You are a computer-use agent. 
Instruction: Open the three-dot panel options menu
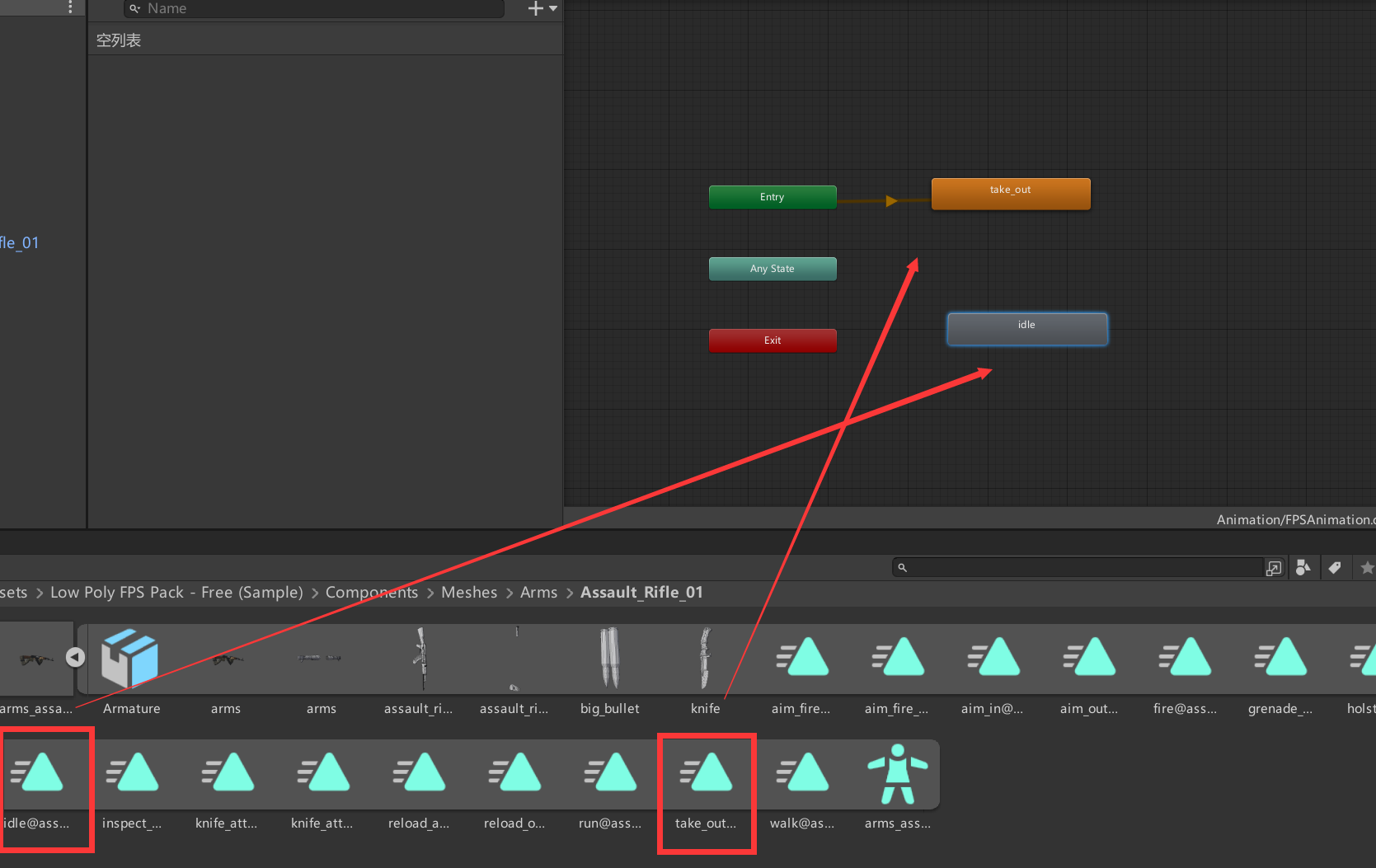(x=70, y=7)
